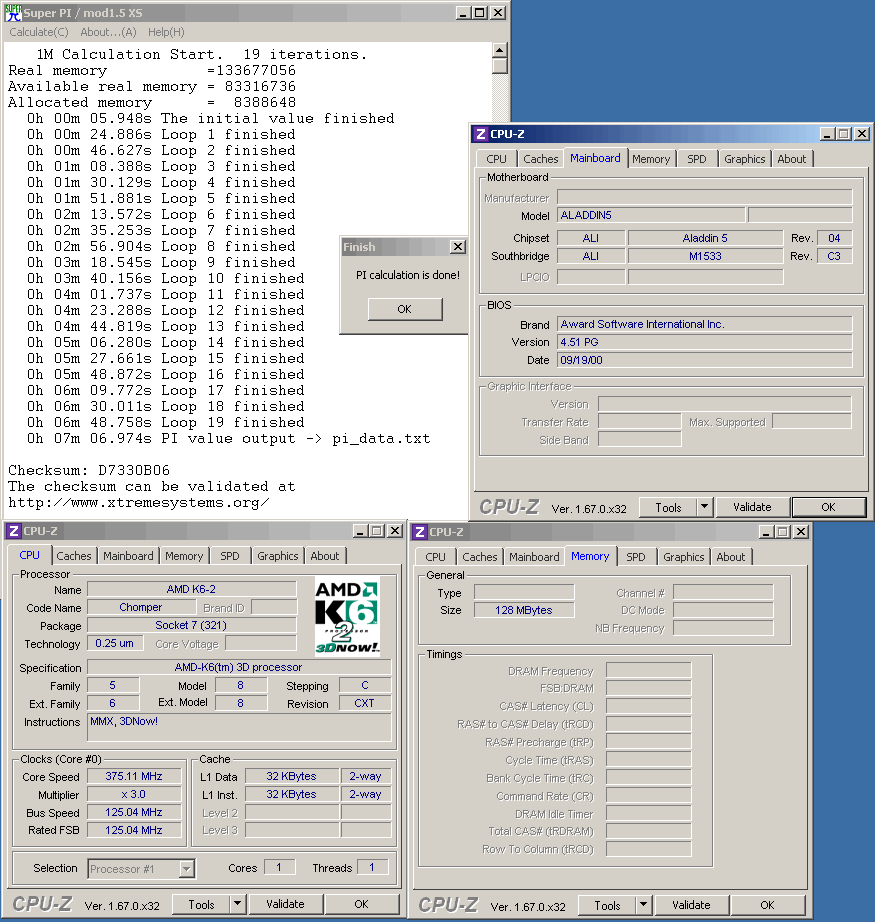Screen dimensions: 875x922
Task: Click the Core Speed 375.11 MHz value
Action: (x=134, y=777)
